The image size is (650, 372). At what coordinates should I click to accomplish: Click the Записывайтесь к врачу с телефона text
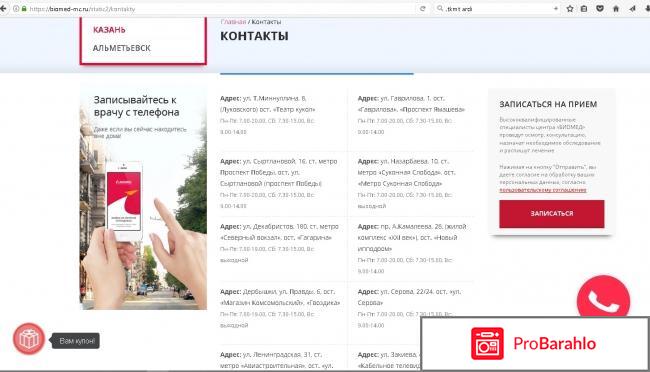tap(136, 106)
